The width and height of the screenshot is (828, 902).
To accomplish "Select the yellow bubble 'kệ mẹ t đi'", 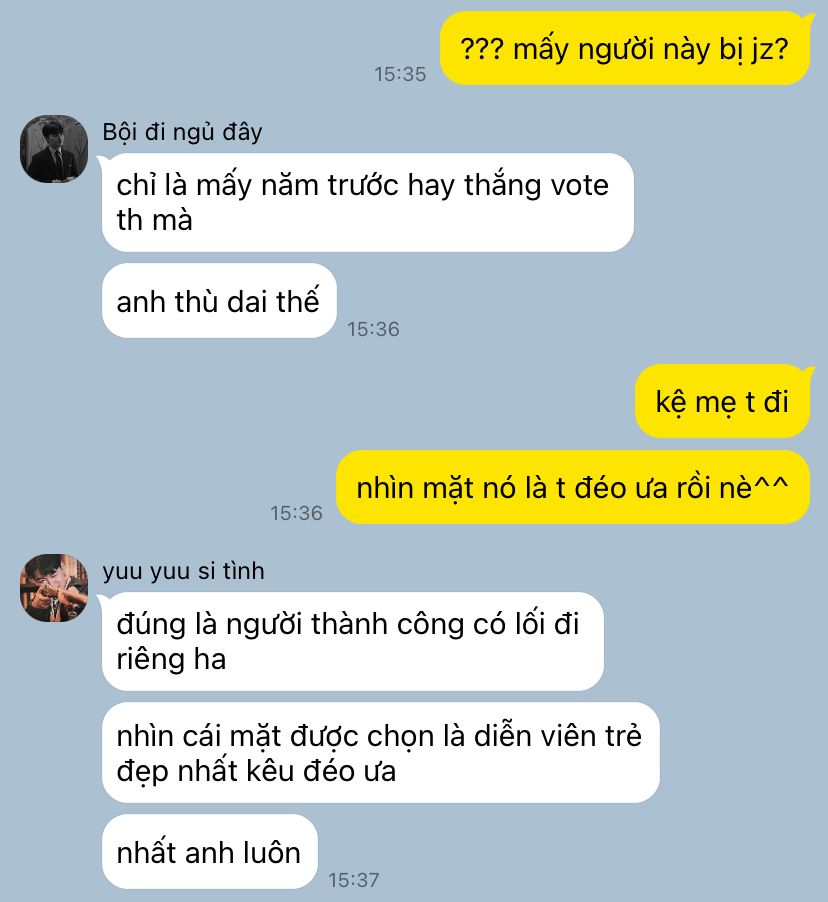I will pos(722,401).
